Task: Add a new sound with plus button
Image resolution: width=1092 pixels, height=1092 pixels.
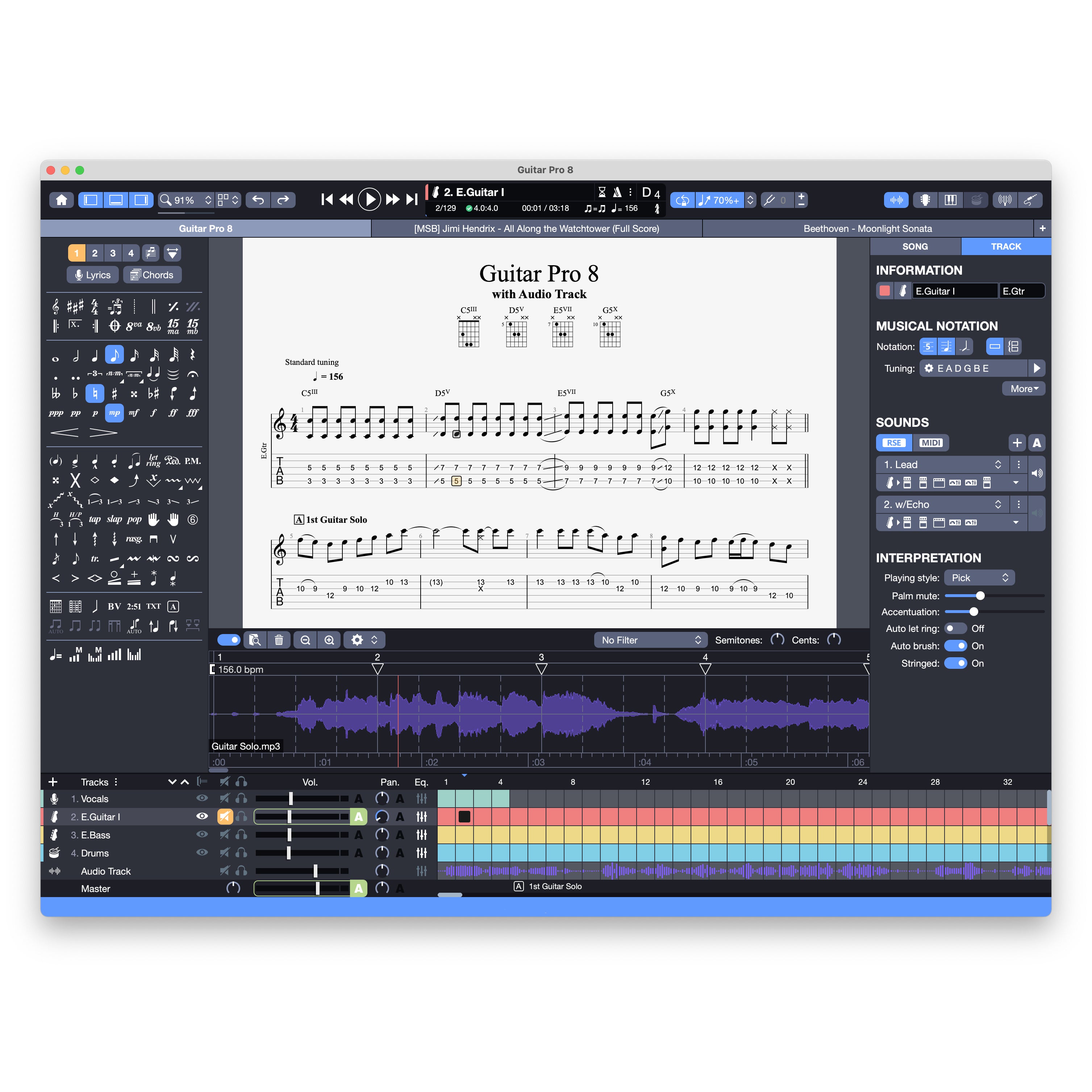Action: tap(1017, 443)
